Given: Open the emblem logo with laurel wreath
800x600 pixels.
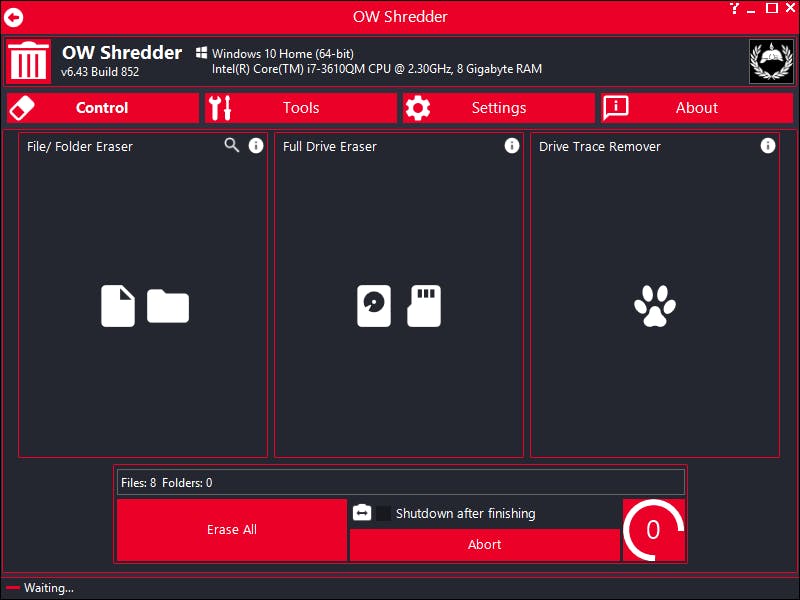Looking at the screenshot, I should coord(771,61).
